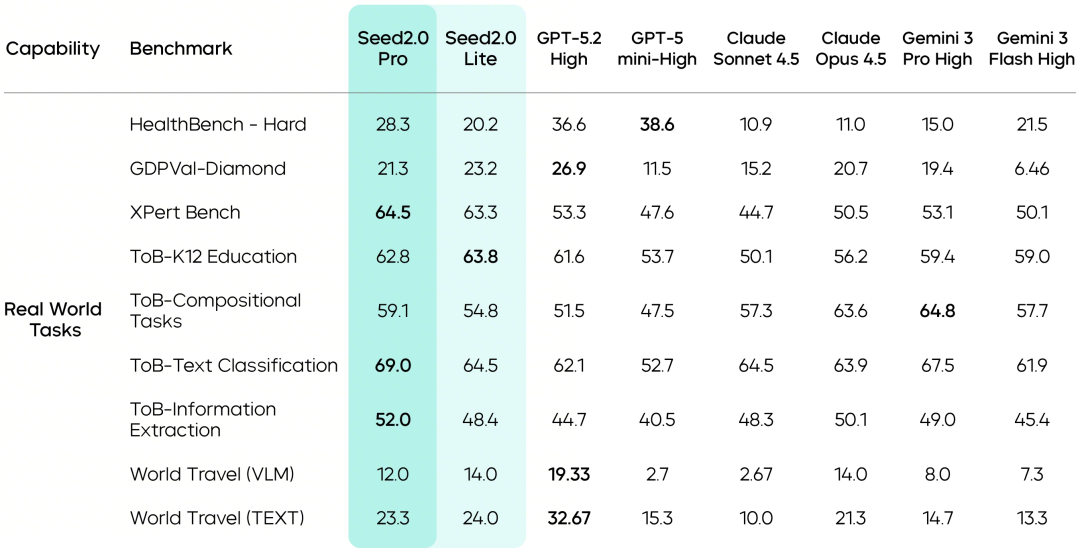The image size is (1080, 552).
Task: Click the ToB-K12 Education label
Action: coord(213,256)
